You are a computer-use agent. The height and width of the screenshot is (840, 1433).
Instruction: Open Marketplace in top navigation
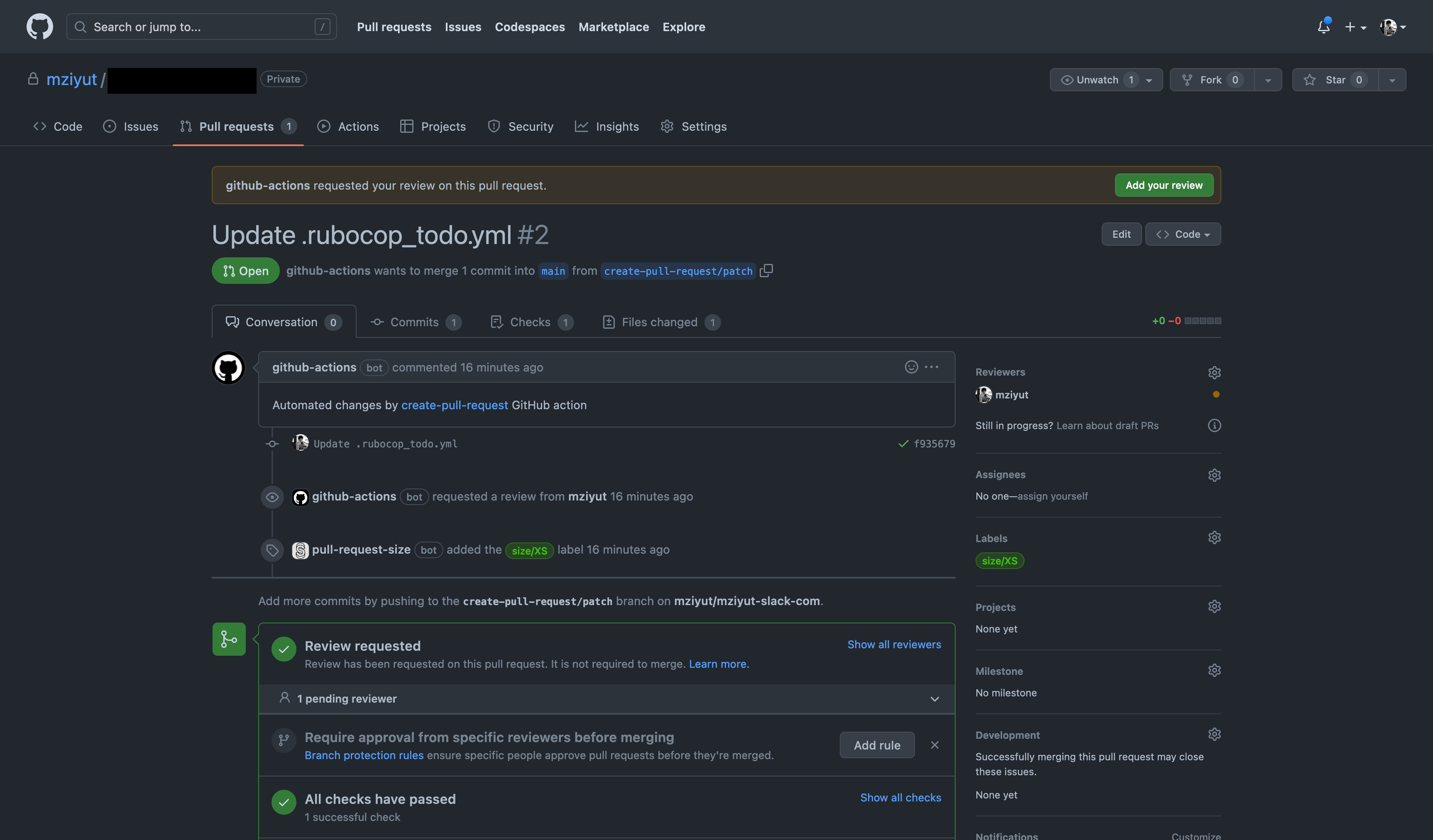614,27
